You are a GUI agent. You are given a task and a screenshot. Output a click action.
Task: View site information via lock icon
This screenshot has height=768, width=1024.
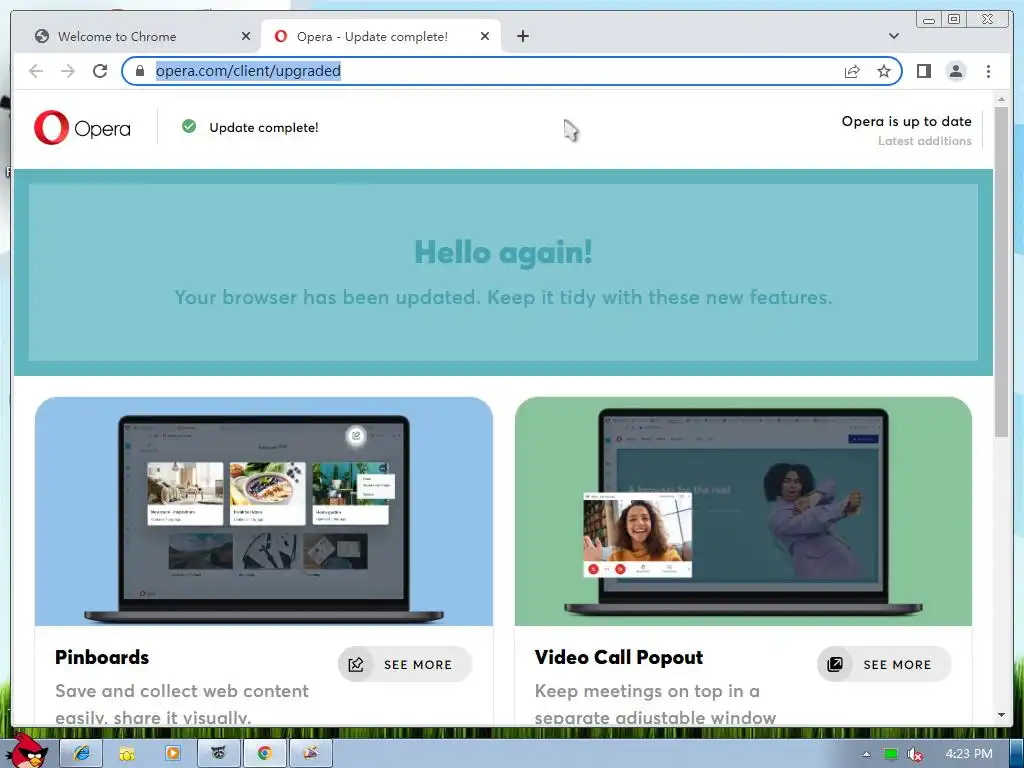(x=140, y=71)
